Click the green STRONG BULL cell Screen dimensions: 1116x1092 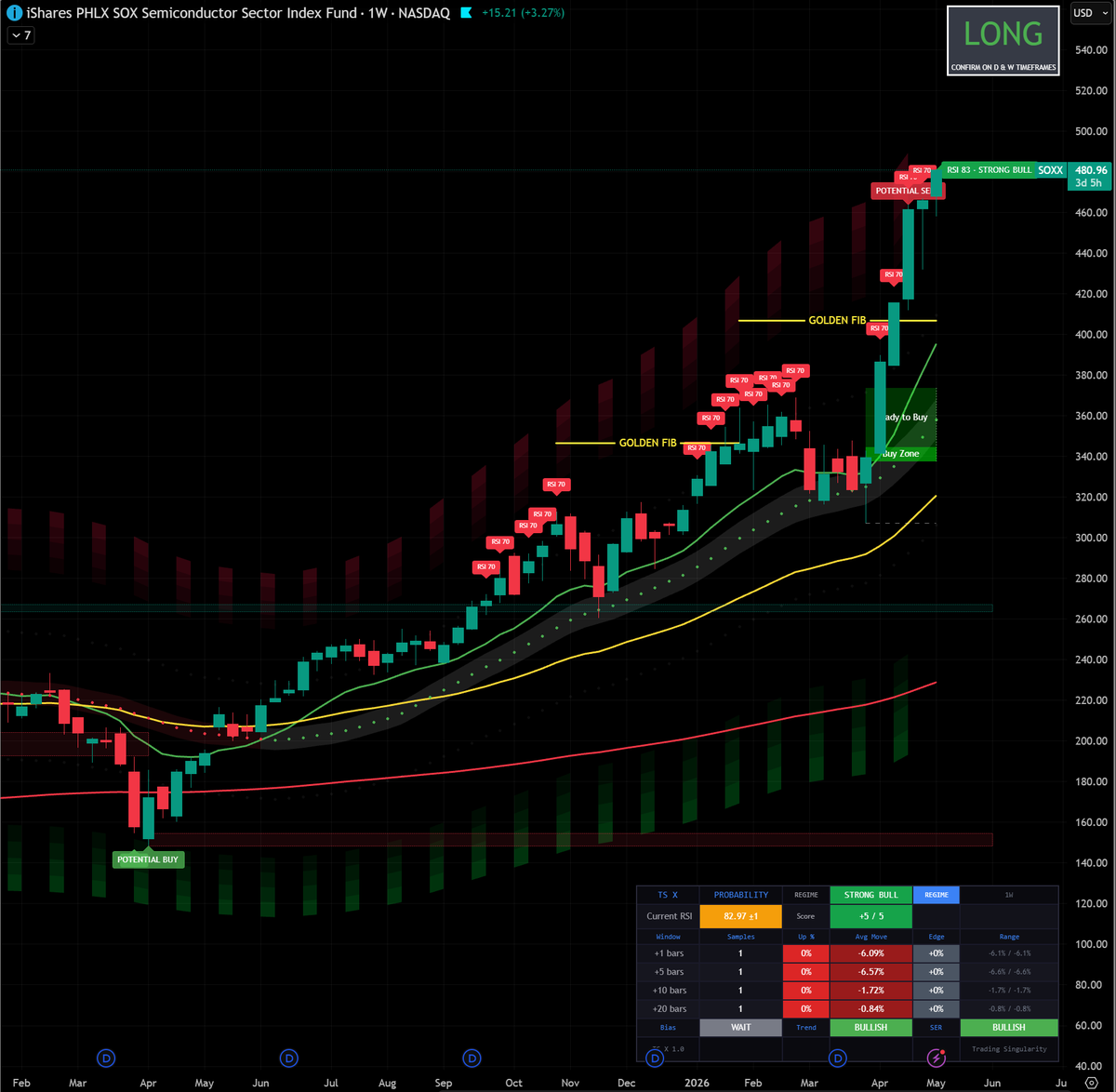tap(871, 895)
